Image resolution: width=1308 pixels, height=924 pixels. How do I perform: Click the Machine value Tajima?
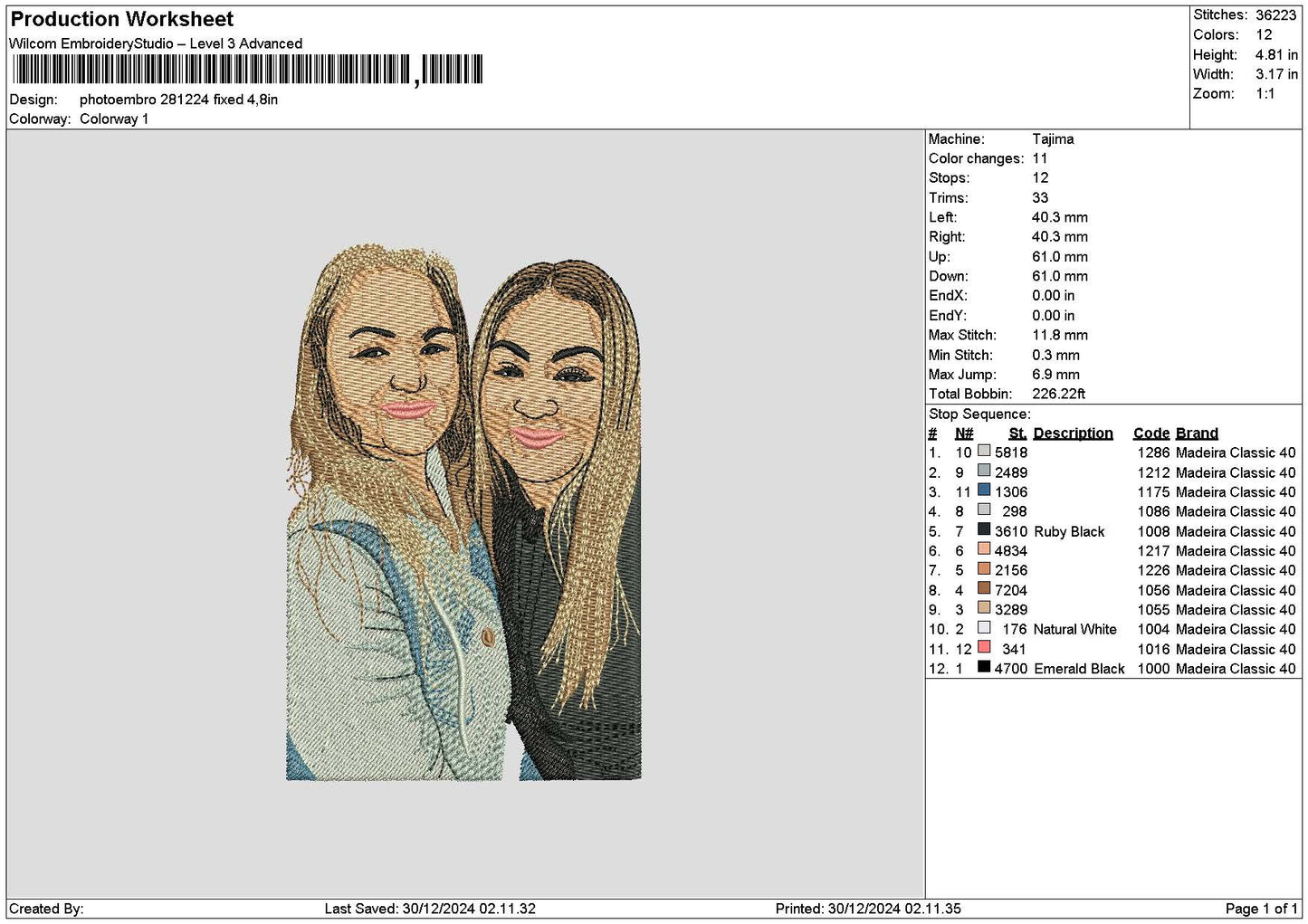click(x=1053, y=138)
